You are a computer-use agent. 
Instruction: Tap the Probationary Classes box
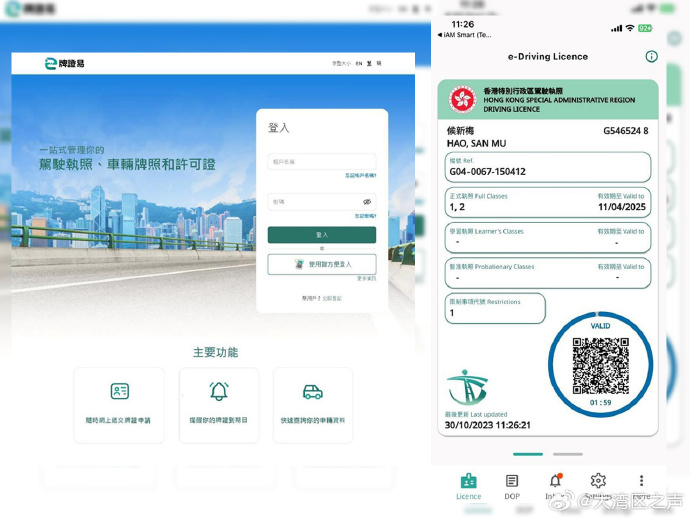(x=548, y=273)
